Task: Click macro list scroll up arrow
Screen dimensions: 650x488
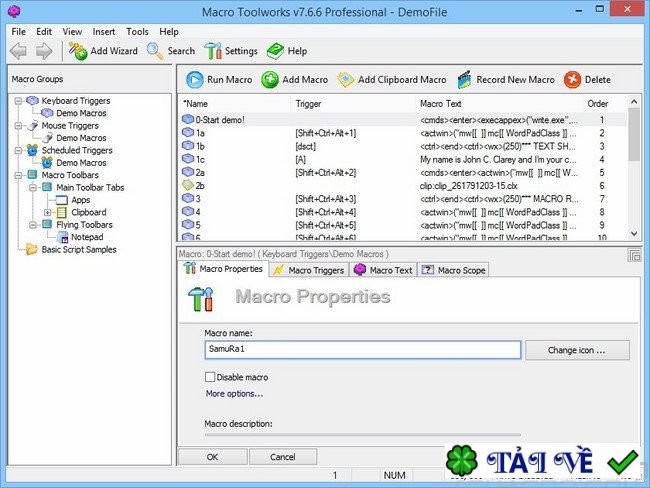Action: [x=634, y=102]
